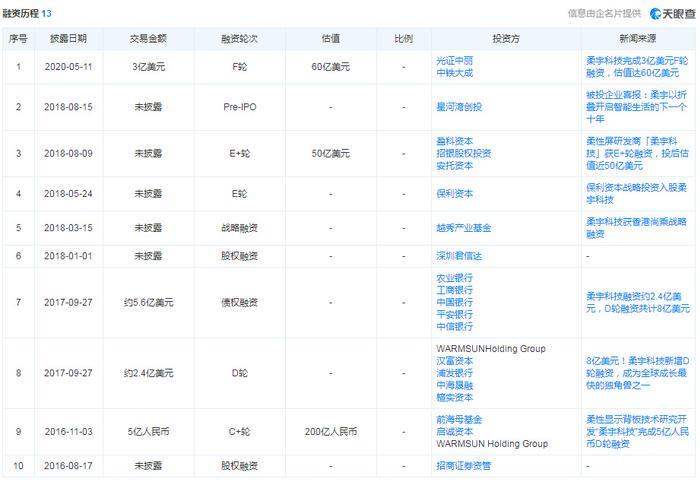Open news 柔性显示背板技术研究开发
The image size is (700, 482).
(x=637, y=432)
